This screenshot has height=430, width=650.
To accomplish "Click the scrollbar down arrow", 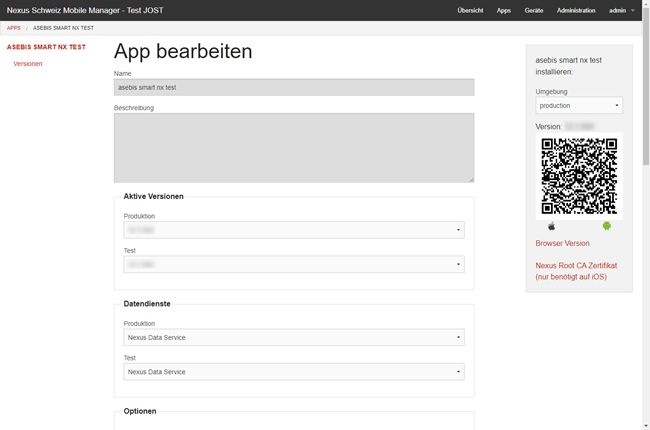I will click(646, 426).
